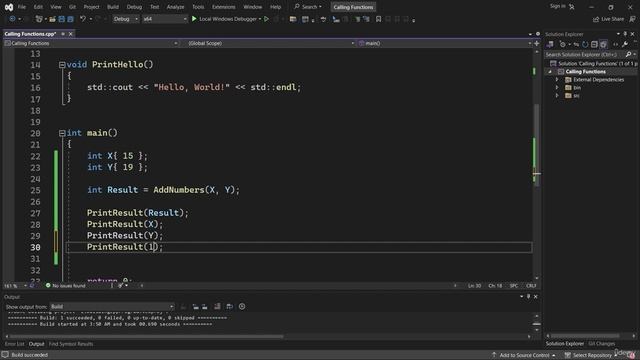Collapse the main function outline box
640x360 pixels.
point(62,133)
